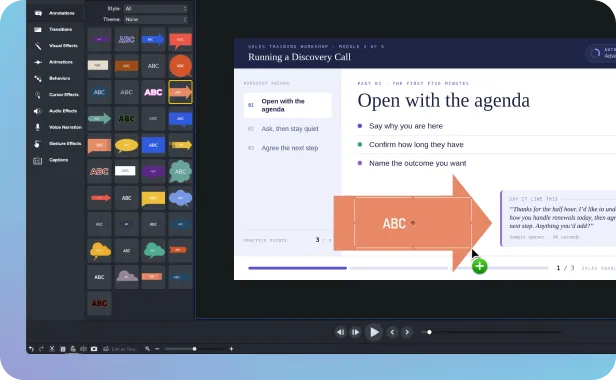Select the dark green ABC text callout
Viewport: 616px width, 380px height.
coord(126,119)
